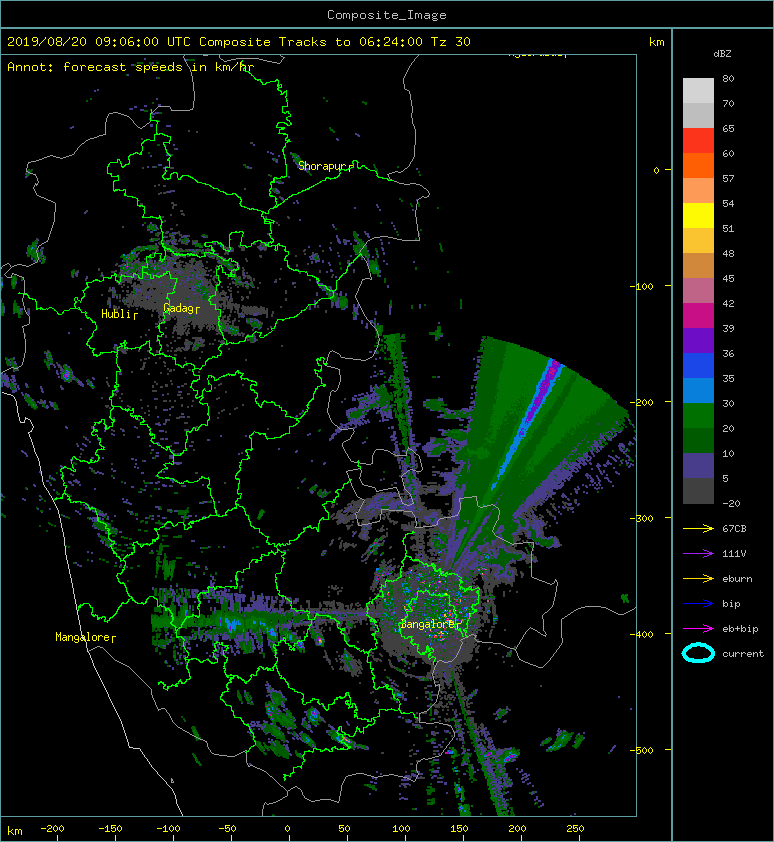Click the 'Annot: forecast speeds in km/hr' text
Image resolution: width=774 pixels, height=842 pixels.
[x=131, y=67]
